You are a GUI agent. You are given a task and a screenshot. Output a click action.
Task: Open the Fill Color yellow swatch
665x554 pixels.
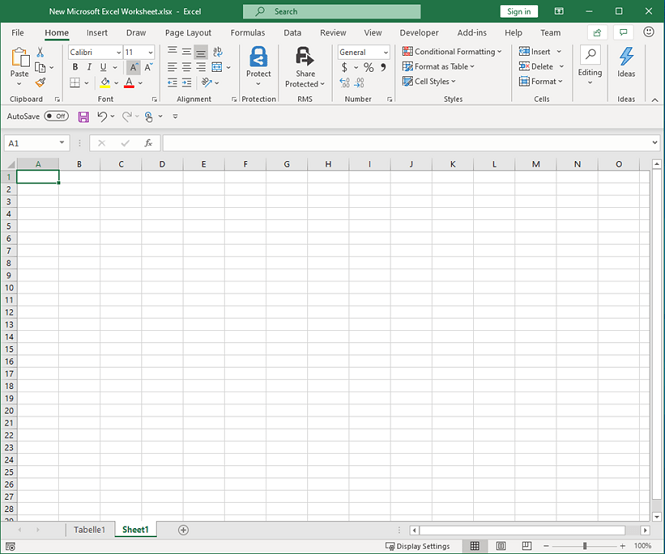click(x=105, y=83)
